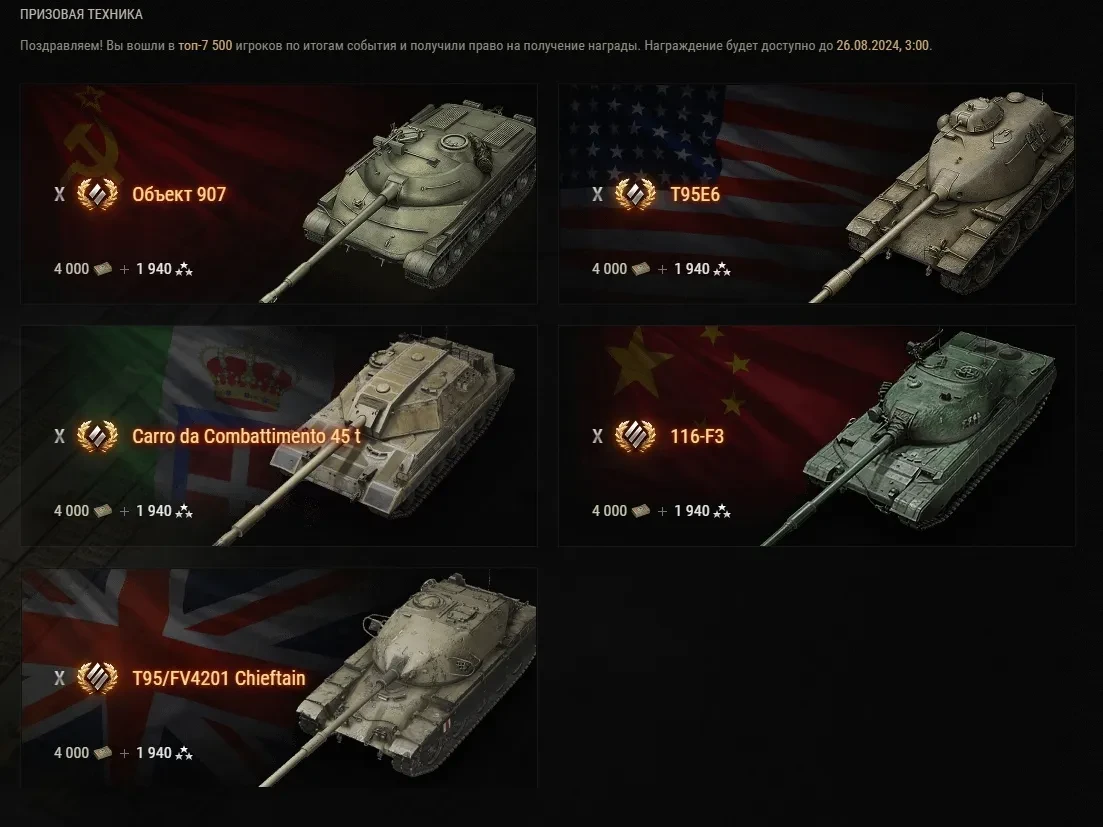Screen dimensions: 1103x827
Task: Click the badge icon next to Carro da Combattimento 45 t
Action: 97,436
